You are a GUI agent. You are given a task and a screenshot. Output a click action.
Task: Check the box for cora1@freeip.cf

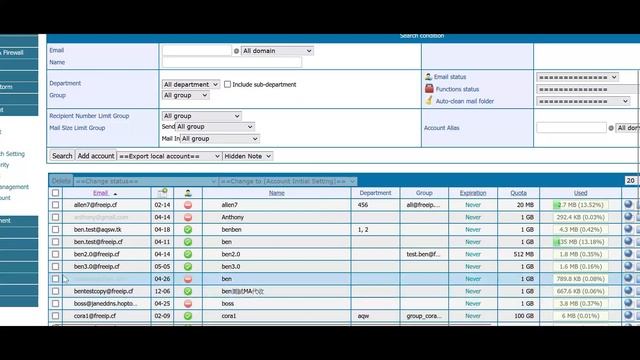click(56, 316)
